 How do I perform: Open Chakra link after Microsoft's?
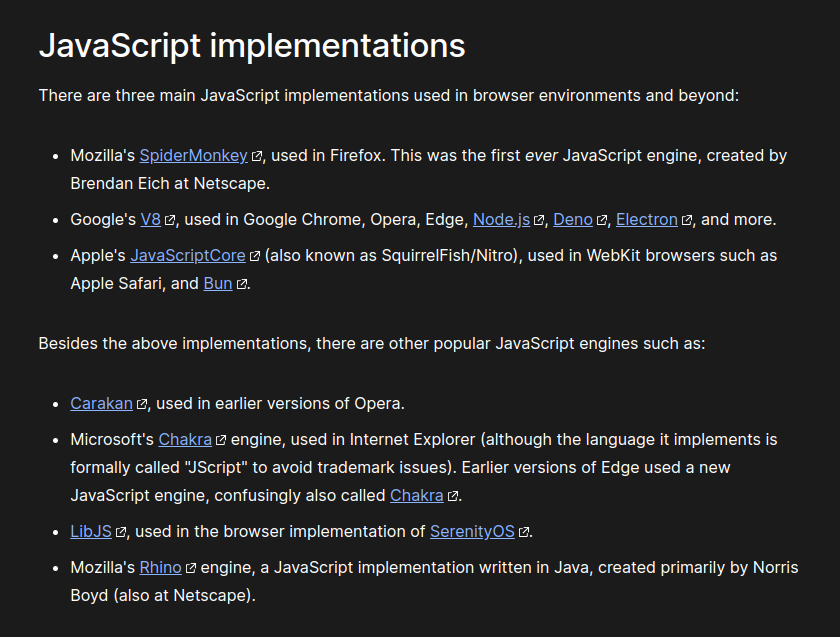pos(185,439)
